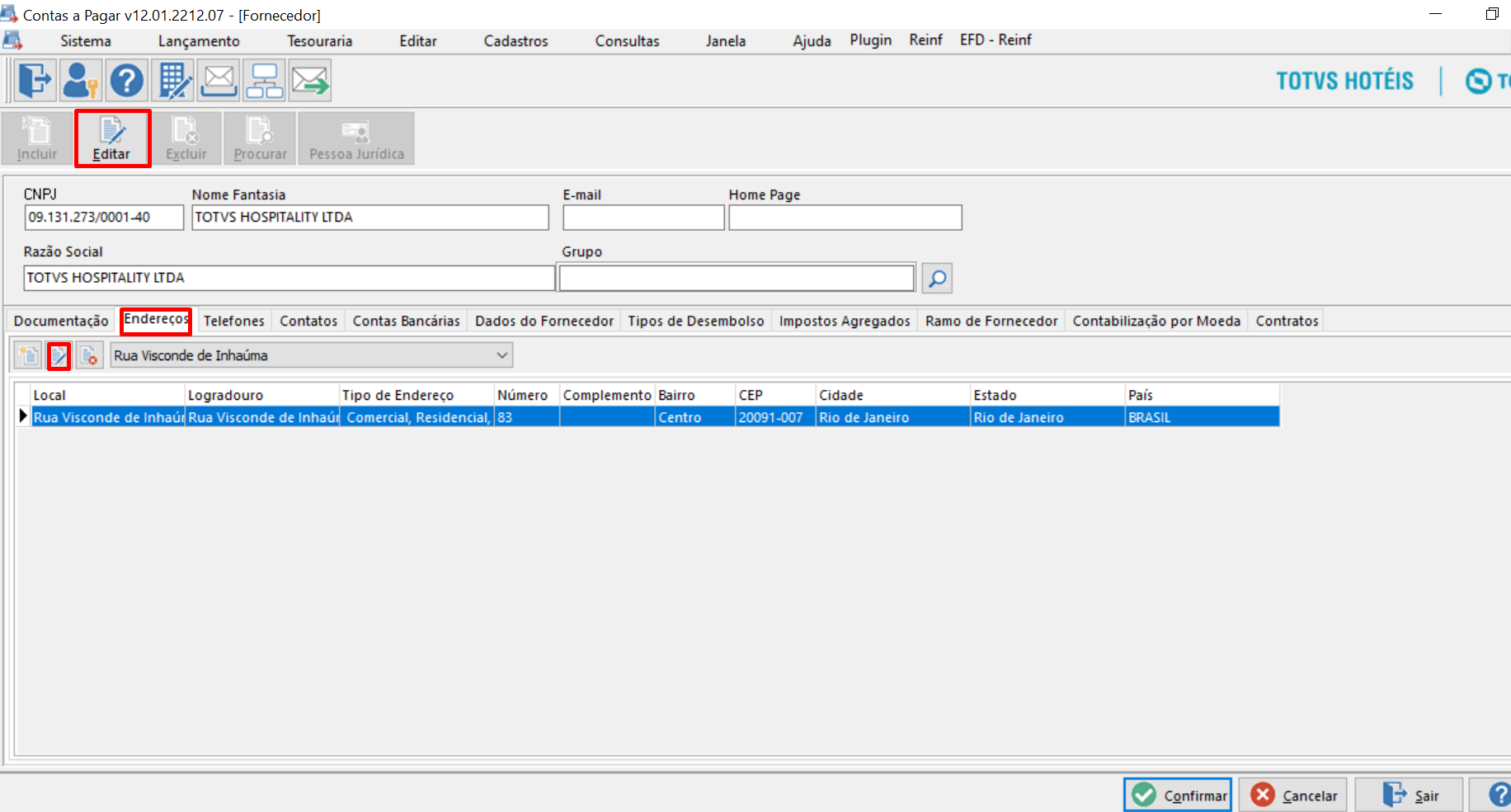This screenshot has height=812, width=1511.
Task: Click the Editar toolbar button
Action: tap(112, 138)
